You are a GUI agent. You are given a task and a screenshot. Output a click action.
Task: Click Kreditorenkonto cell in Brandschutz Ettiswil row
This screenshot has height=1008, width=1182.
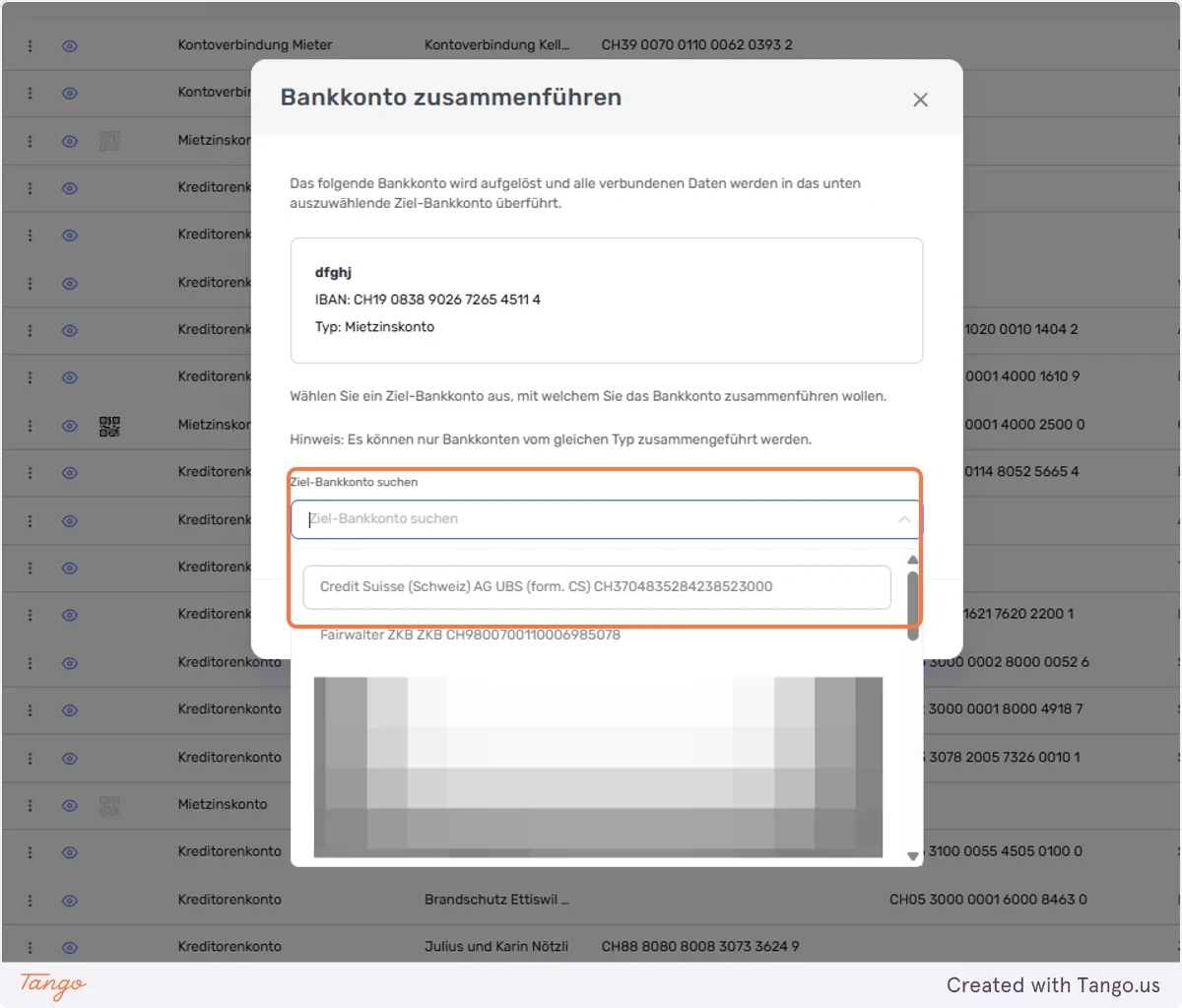[x=230, y=900]
